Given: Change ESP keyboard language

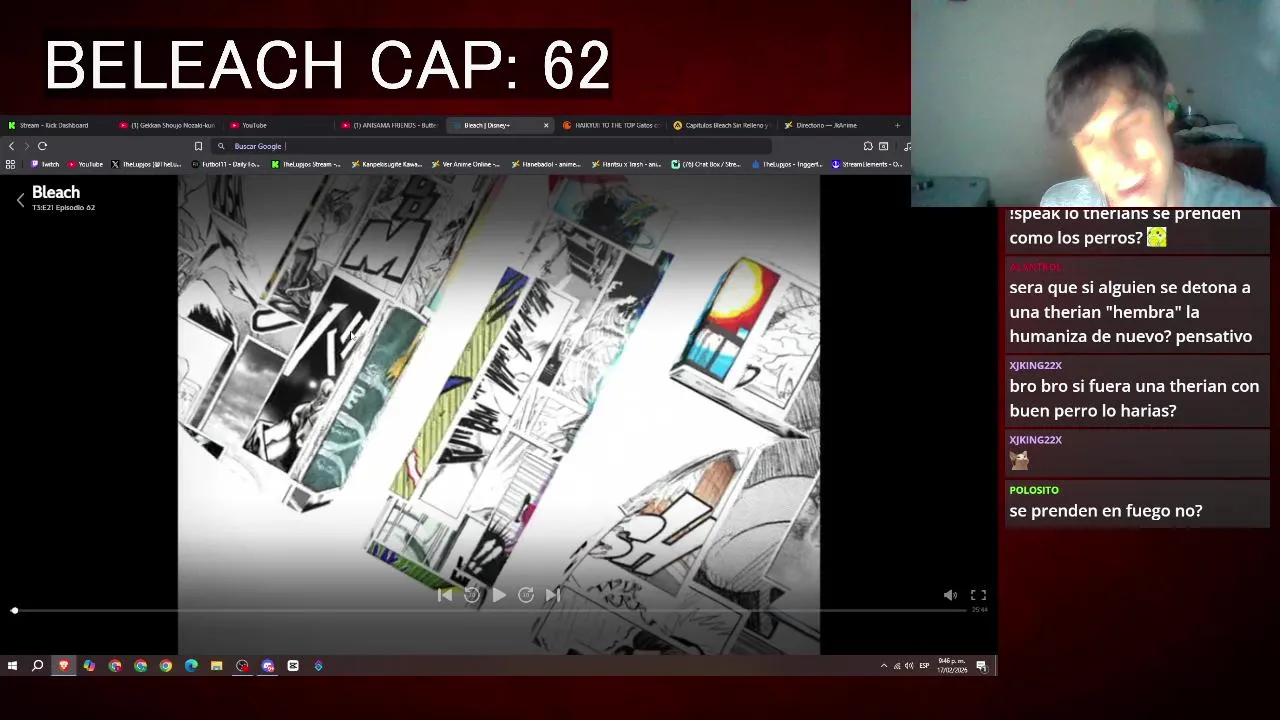Looking at the screenshot, I should [924, 666].
